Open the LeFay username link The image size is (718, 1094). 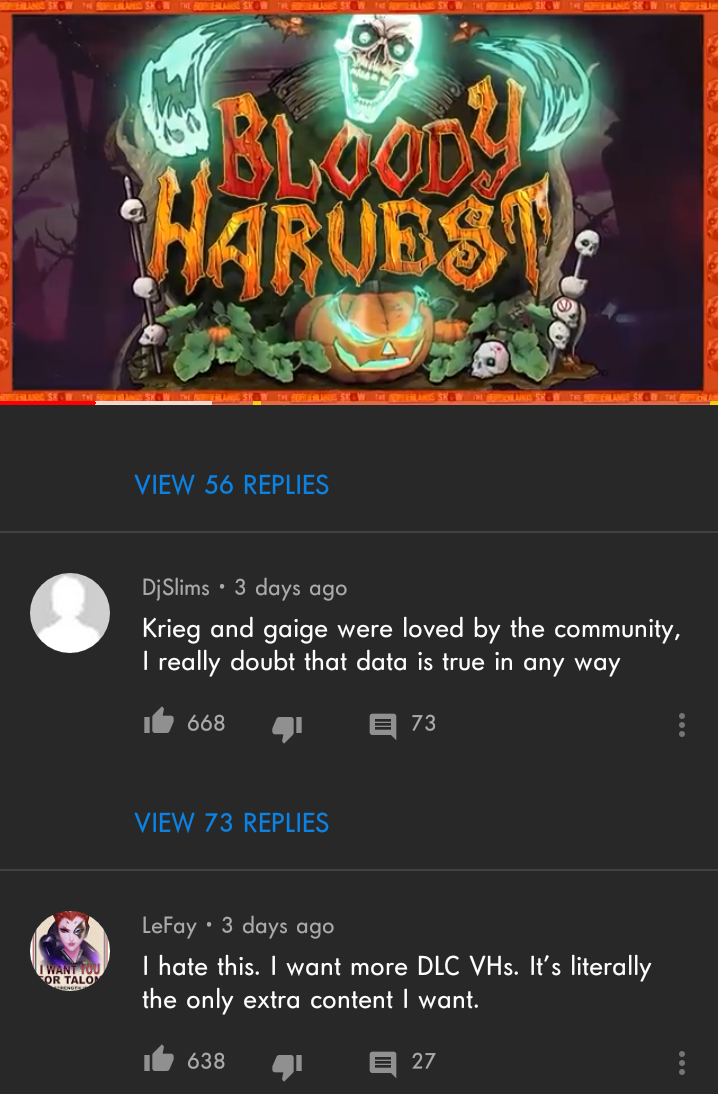tap(170, 925)
